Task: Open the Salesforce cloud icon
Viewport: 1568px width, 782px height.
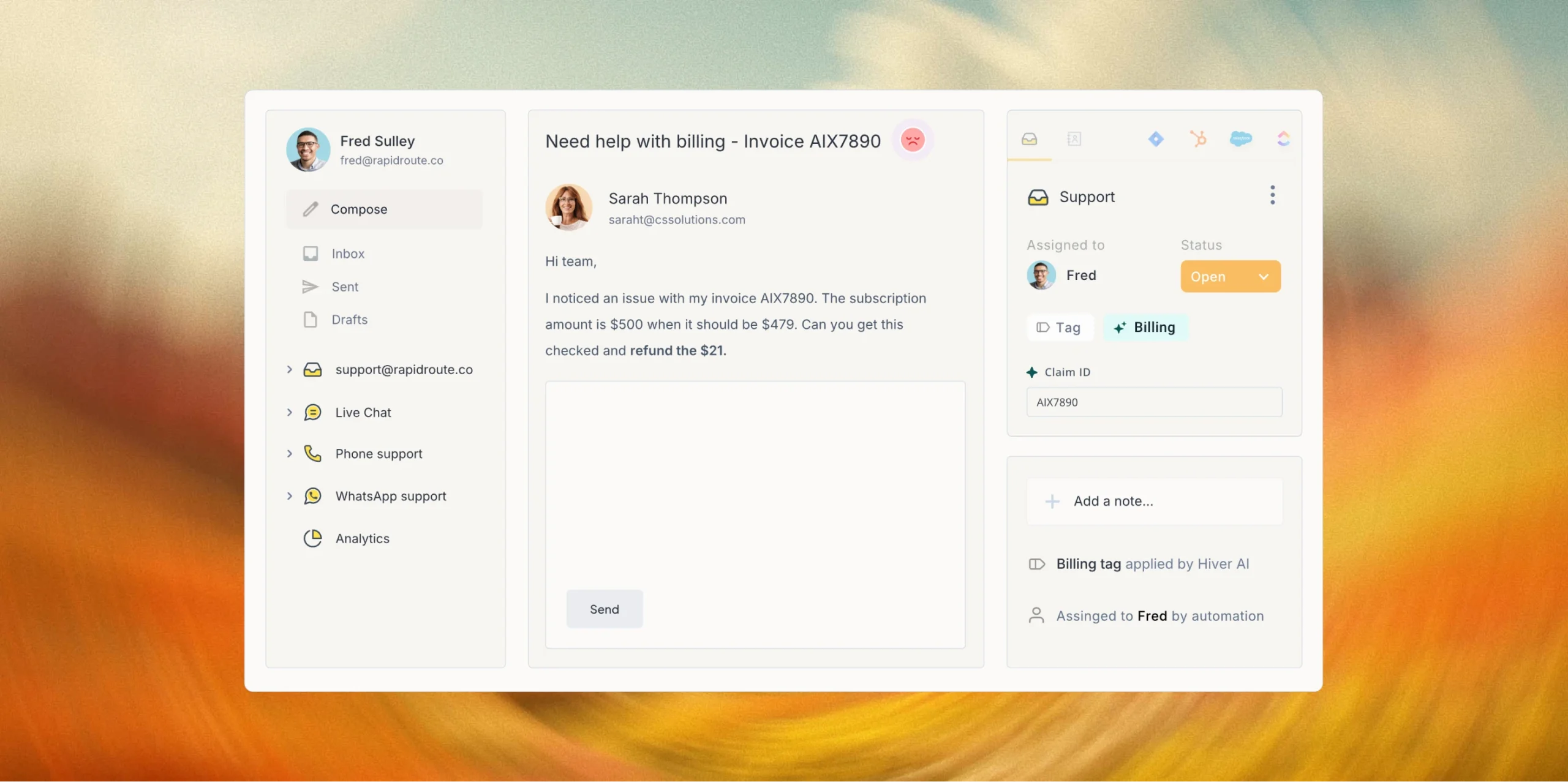Action: 1241,139
